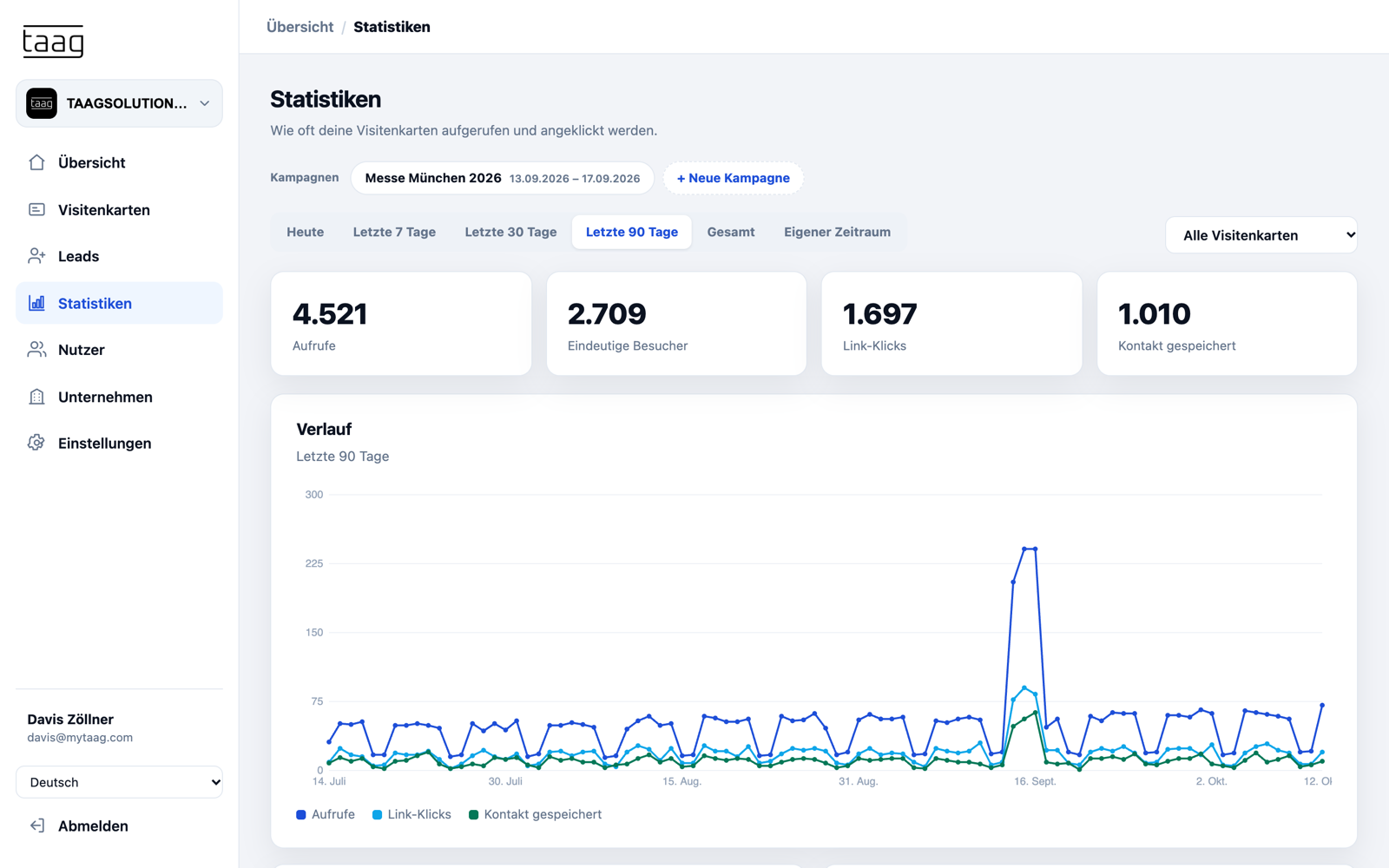
Task: Click the Einstellungen gear icon
Action: point(36,443)
